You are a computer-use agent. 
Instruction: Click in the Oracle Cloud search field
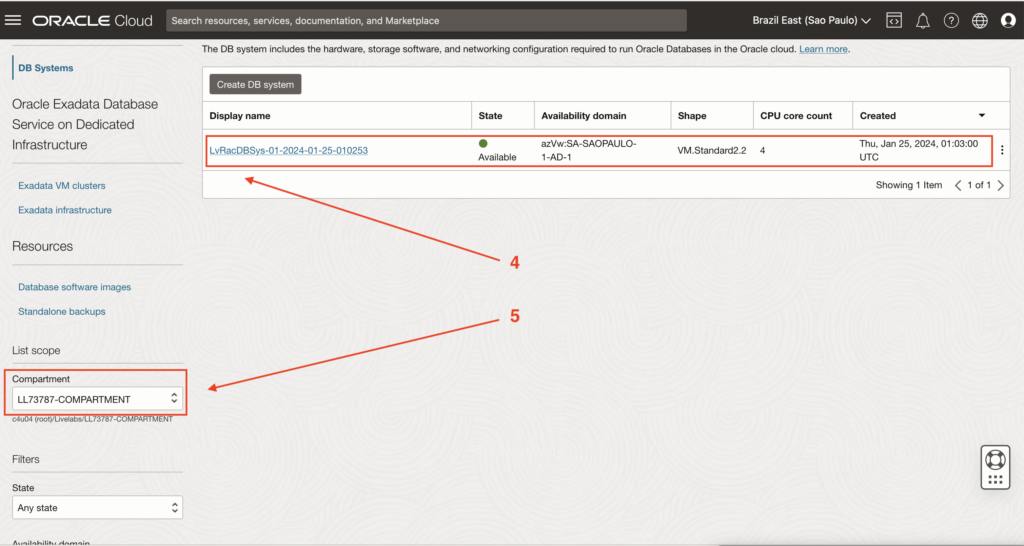[x=425, y=20]
